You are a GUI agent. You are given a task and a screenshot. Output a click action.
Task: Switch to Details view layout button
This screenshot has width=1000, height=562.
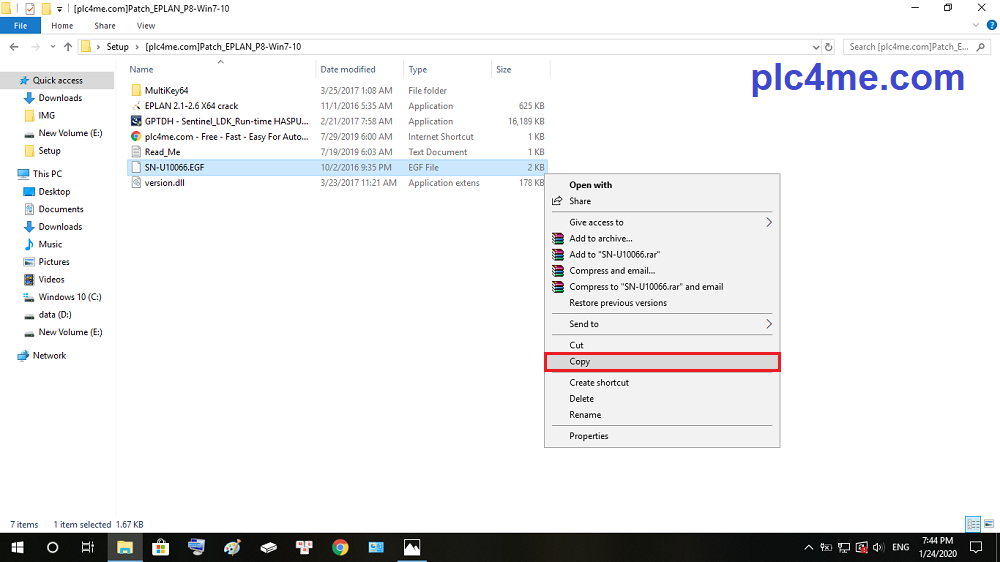coord(970,524)
